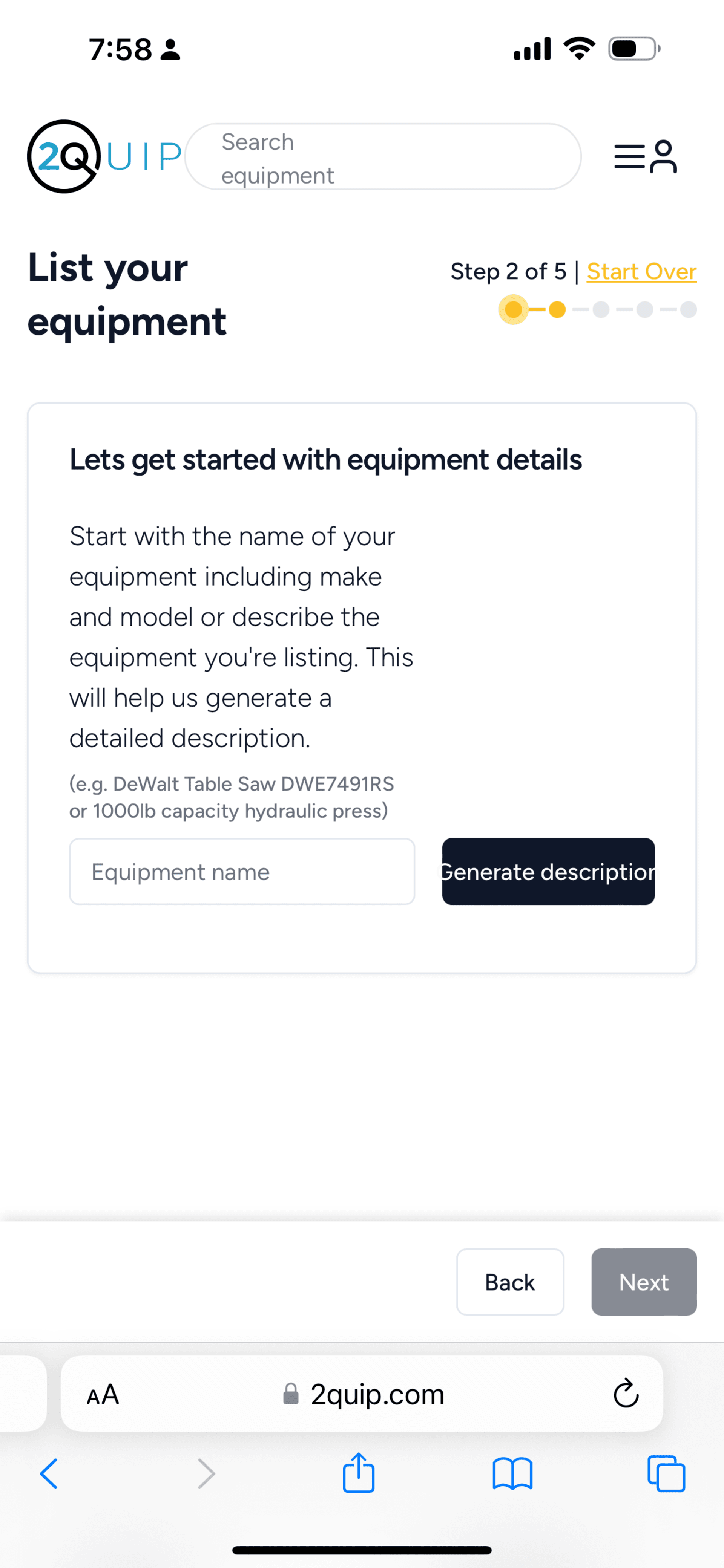The width and height of the screenshot is (724, 1568).
Task: Select the third progress step dot
Action: 601,310
